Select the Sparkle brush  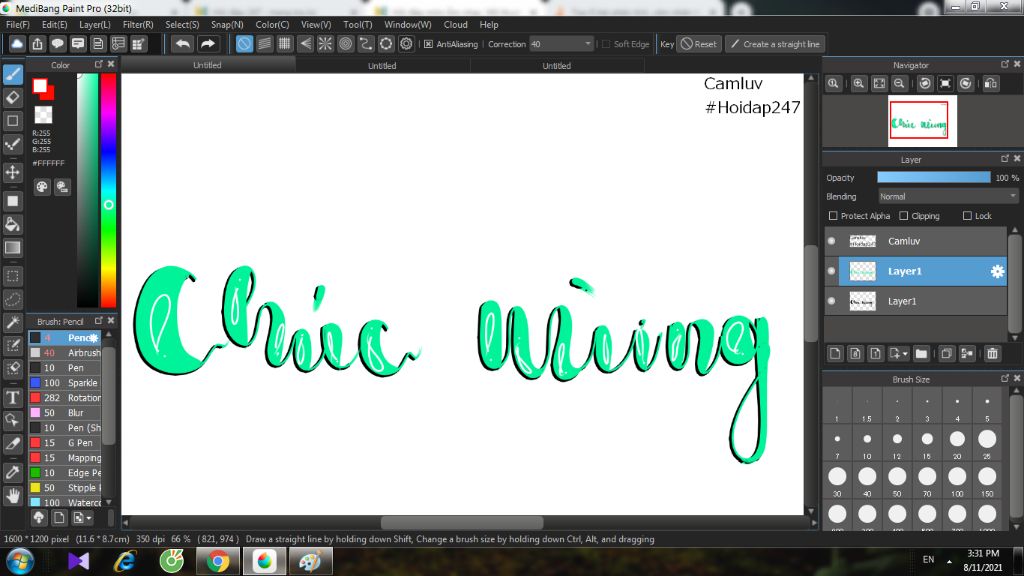pyautogui.click(x=65, y=383)
